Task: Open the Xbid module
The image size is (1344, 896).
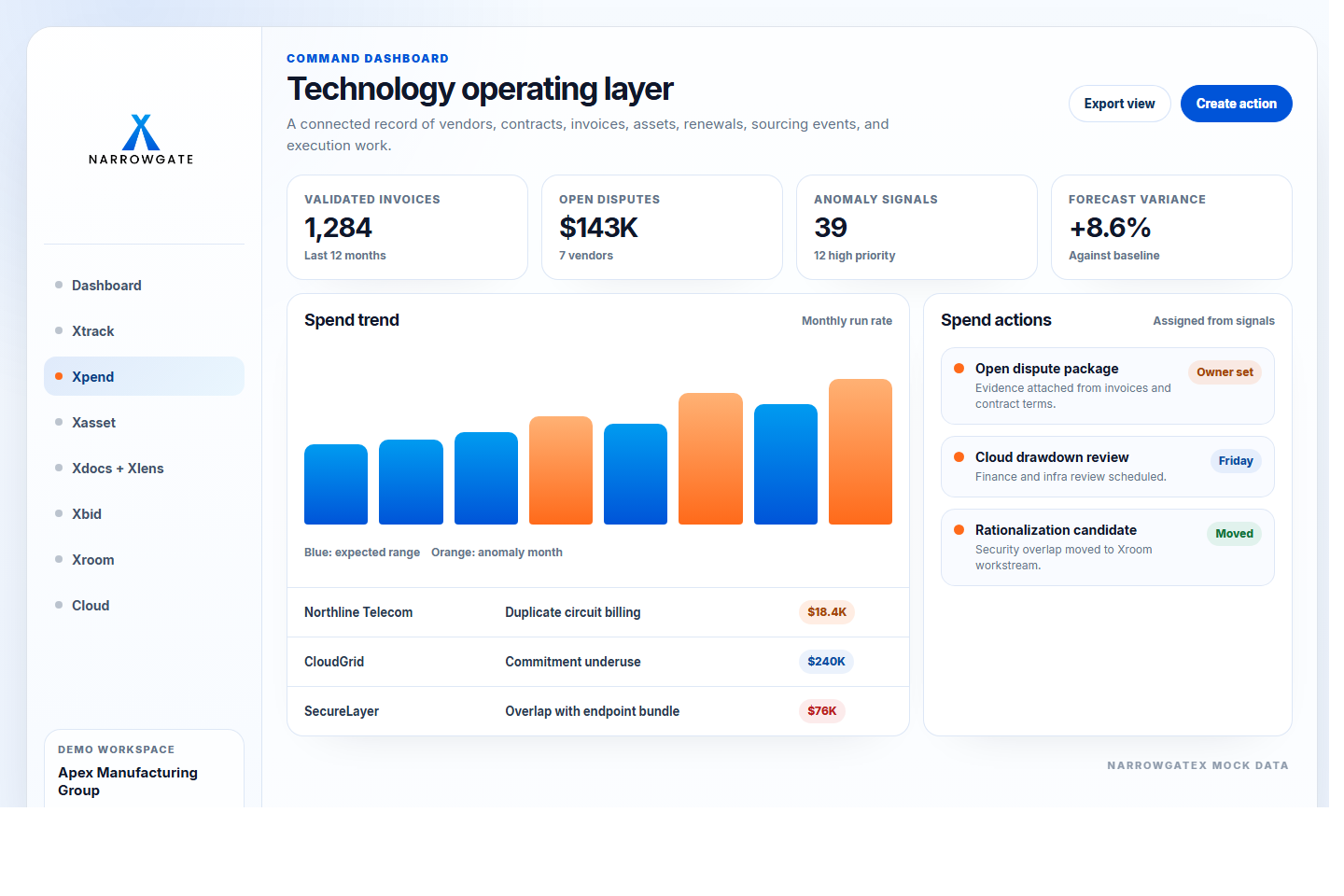Action: 144,514
